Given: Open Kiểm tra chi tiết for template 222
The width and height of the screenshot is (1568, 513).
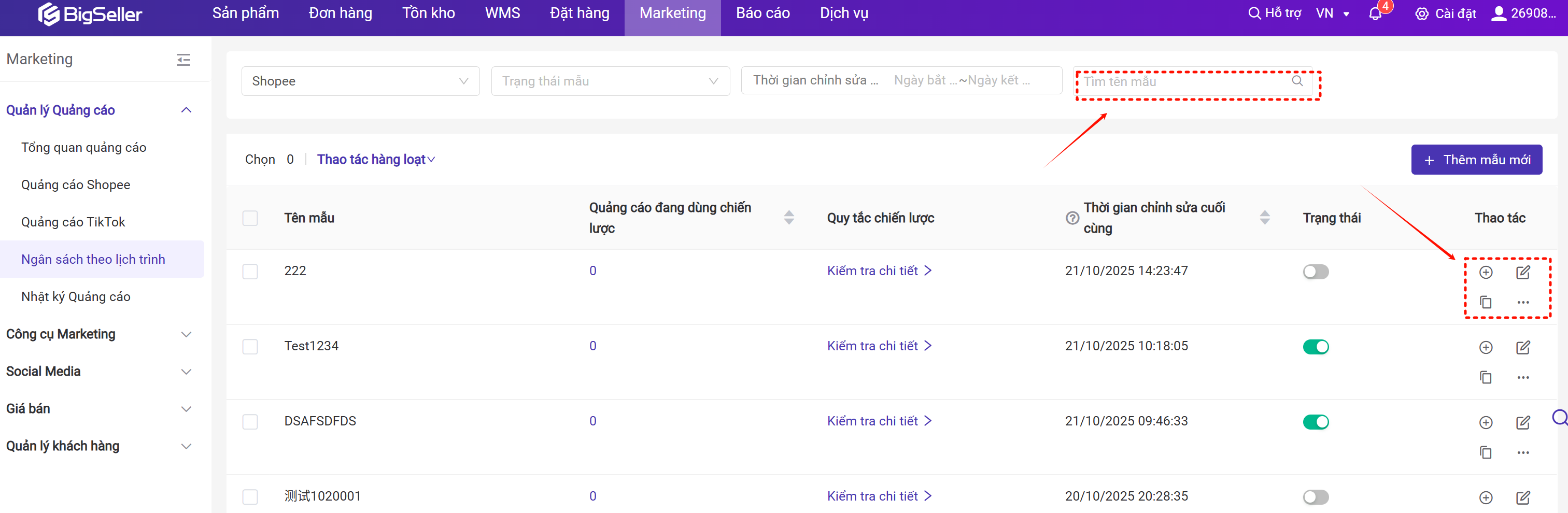Looking at the screenshot, I should (879, 271).
